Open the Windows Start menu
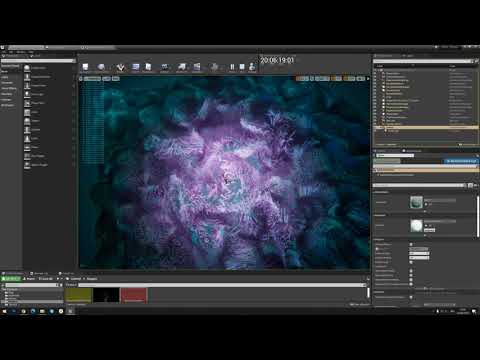 [4, 311]
